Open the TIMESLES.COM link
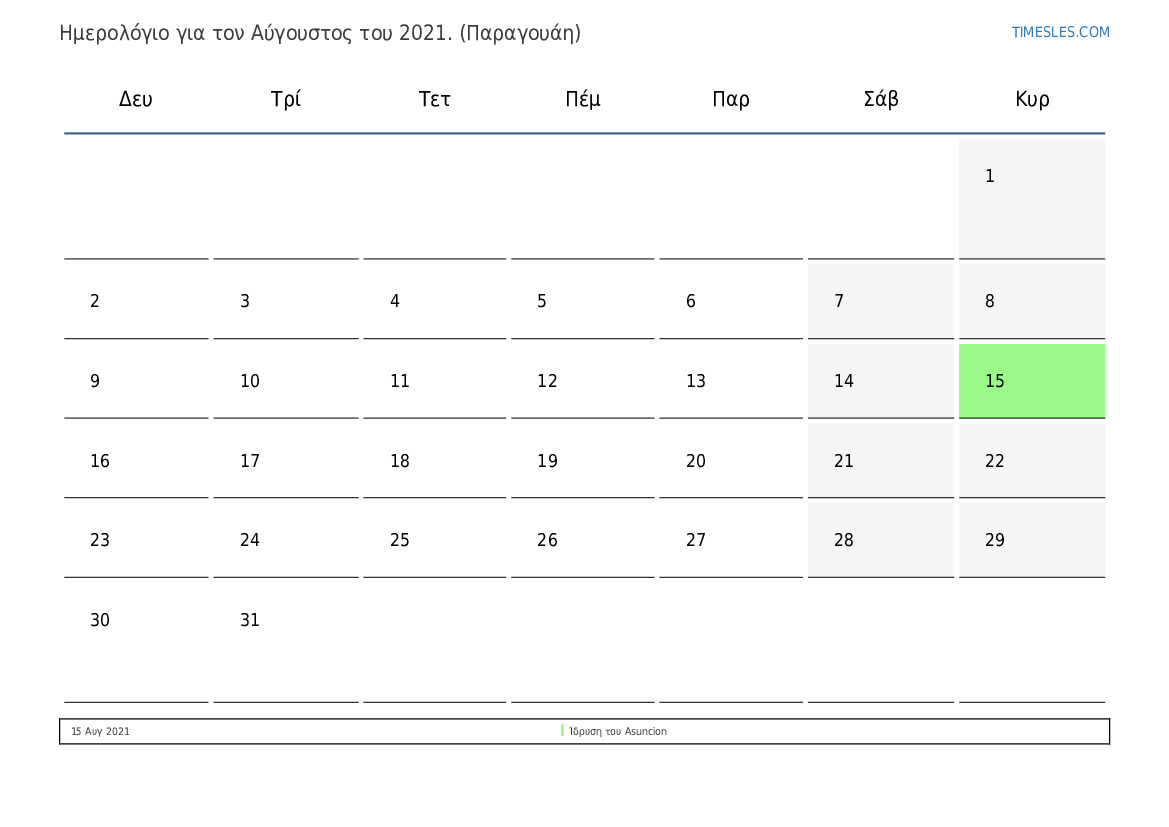Viewport: 1169px width, 827px height. pos(1060,32)
